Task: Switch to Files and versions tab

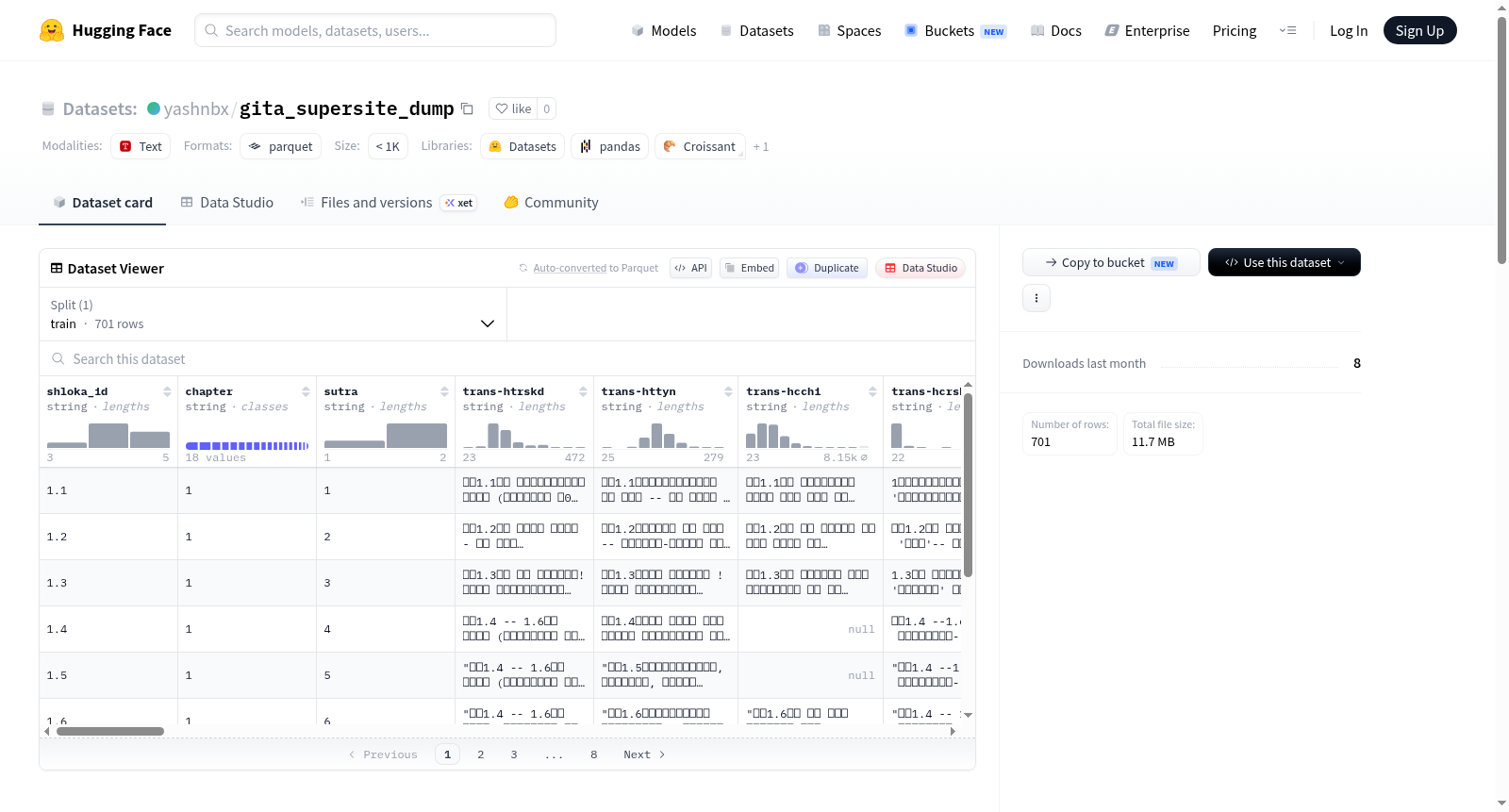Action: coord(389,203)
